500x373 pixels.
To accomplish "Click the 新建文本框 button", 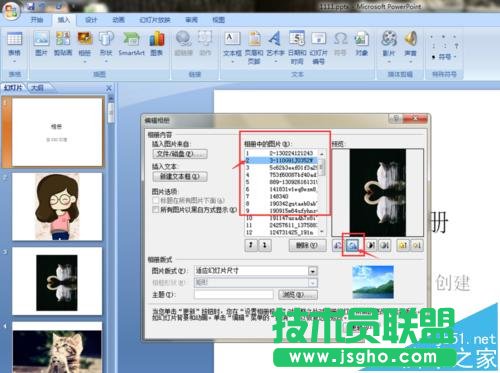I will coord(180,176).
